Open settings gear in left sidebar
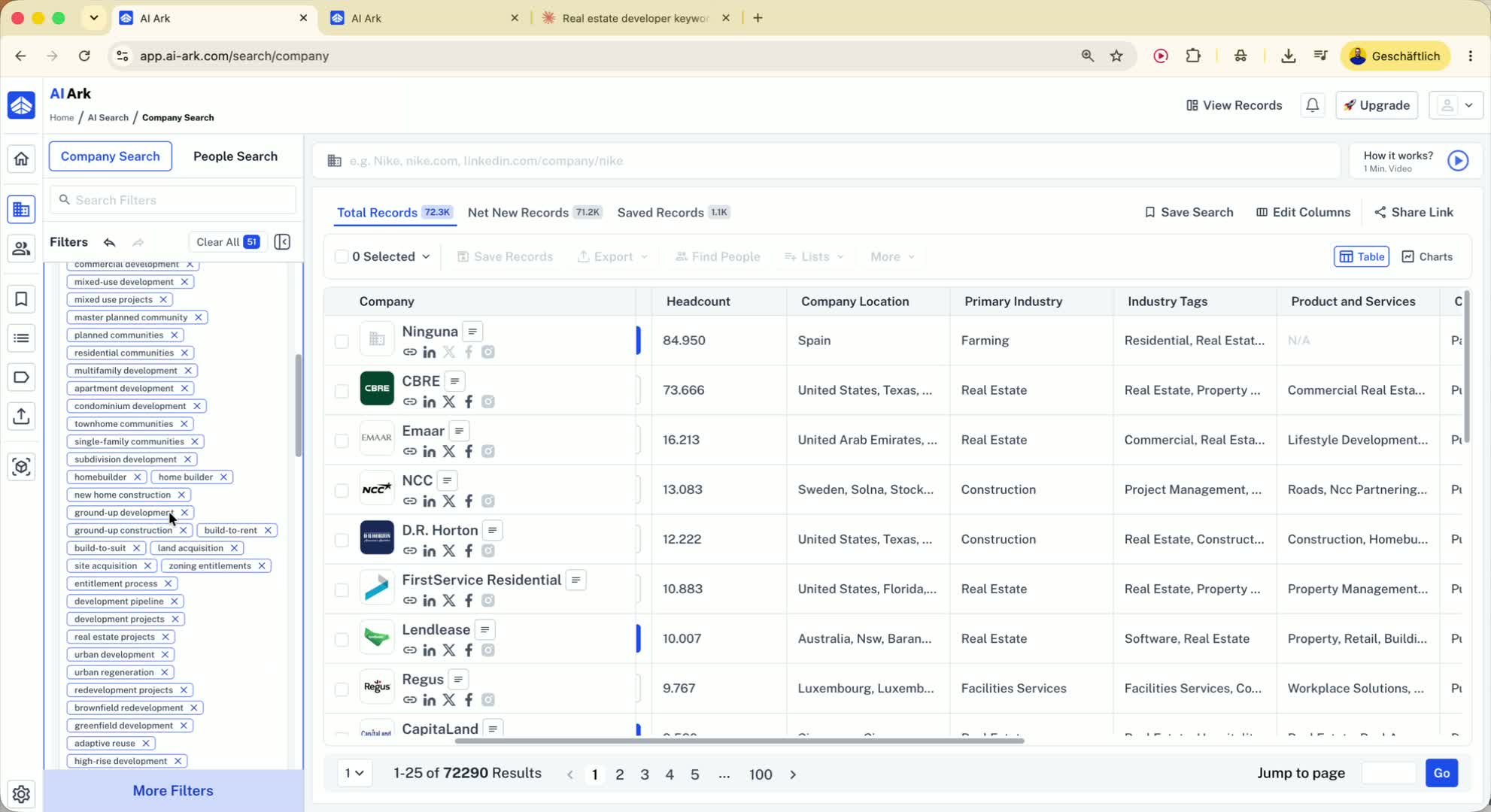The image size is (1491, 812). 21,794
